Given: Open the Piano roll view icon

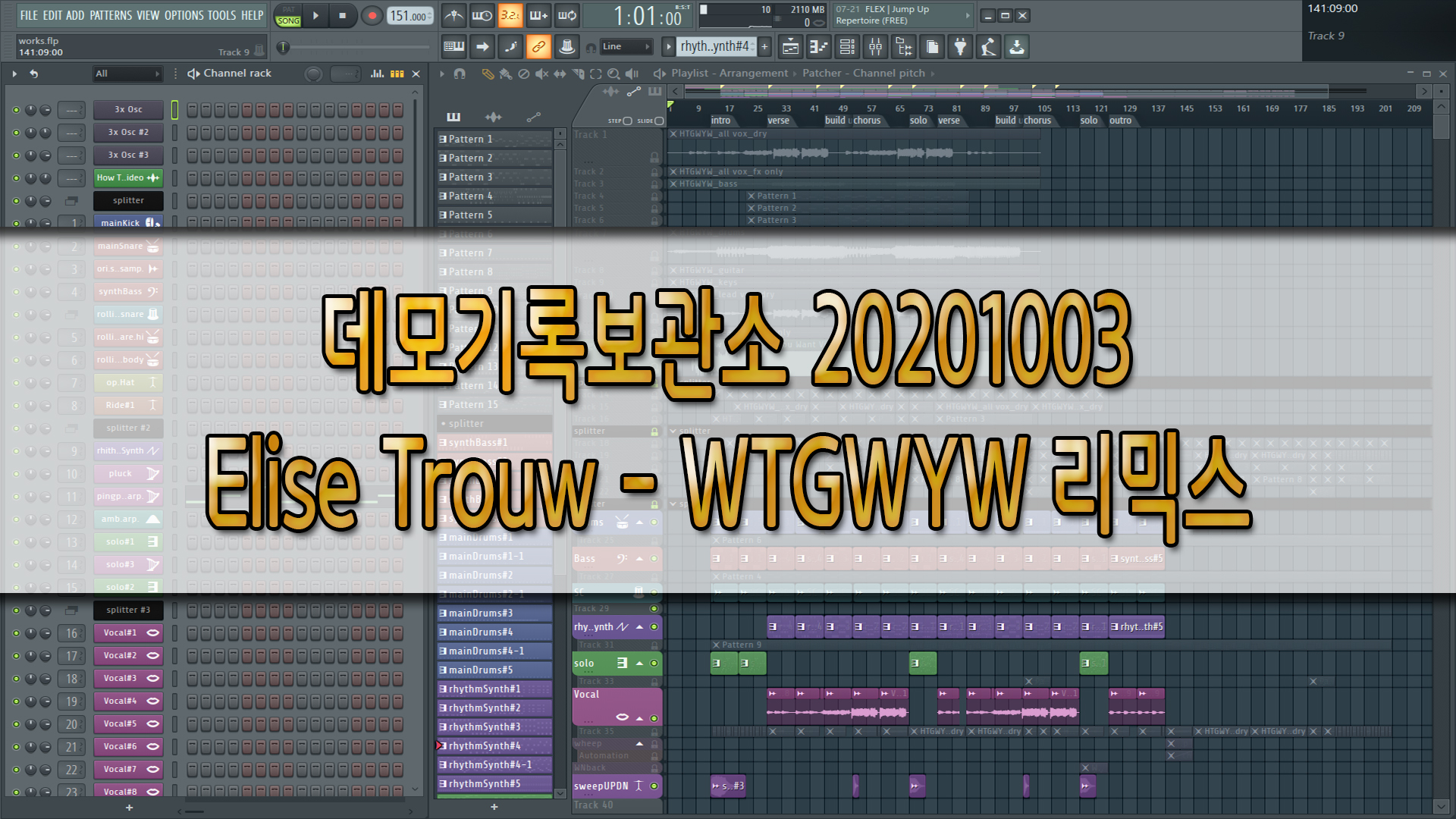Looking at the screenshot, I should pos(819,47).
